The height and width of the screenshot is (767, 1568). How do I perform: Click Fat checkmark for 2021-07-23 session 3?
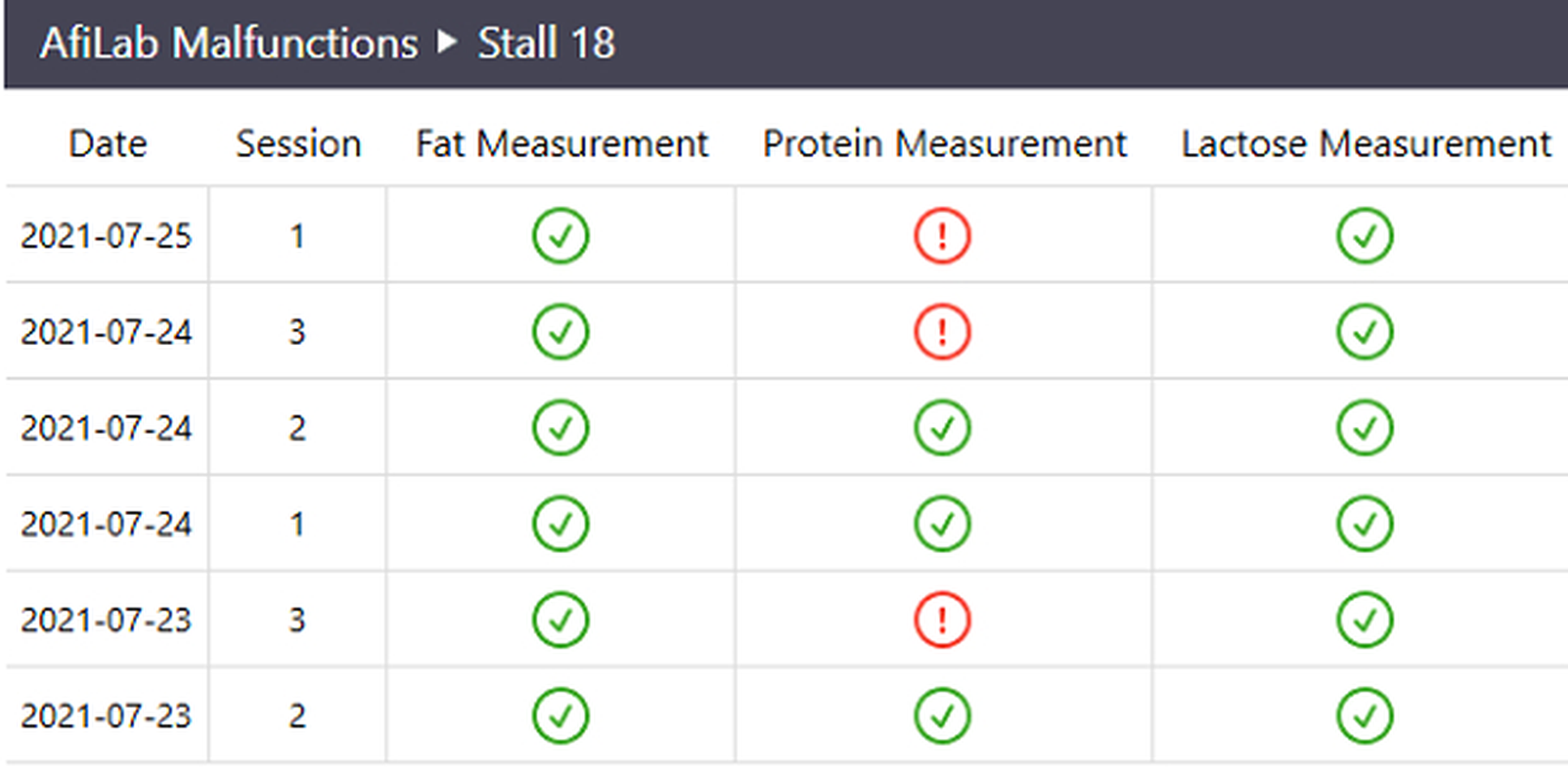coord(560,620)
